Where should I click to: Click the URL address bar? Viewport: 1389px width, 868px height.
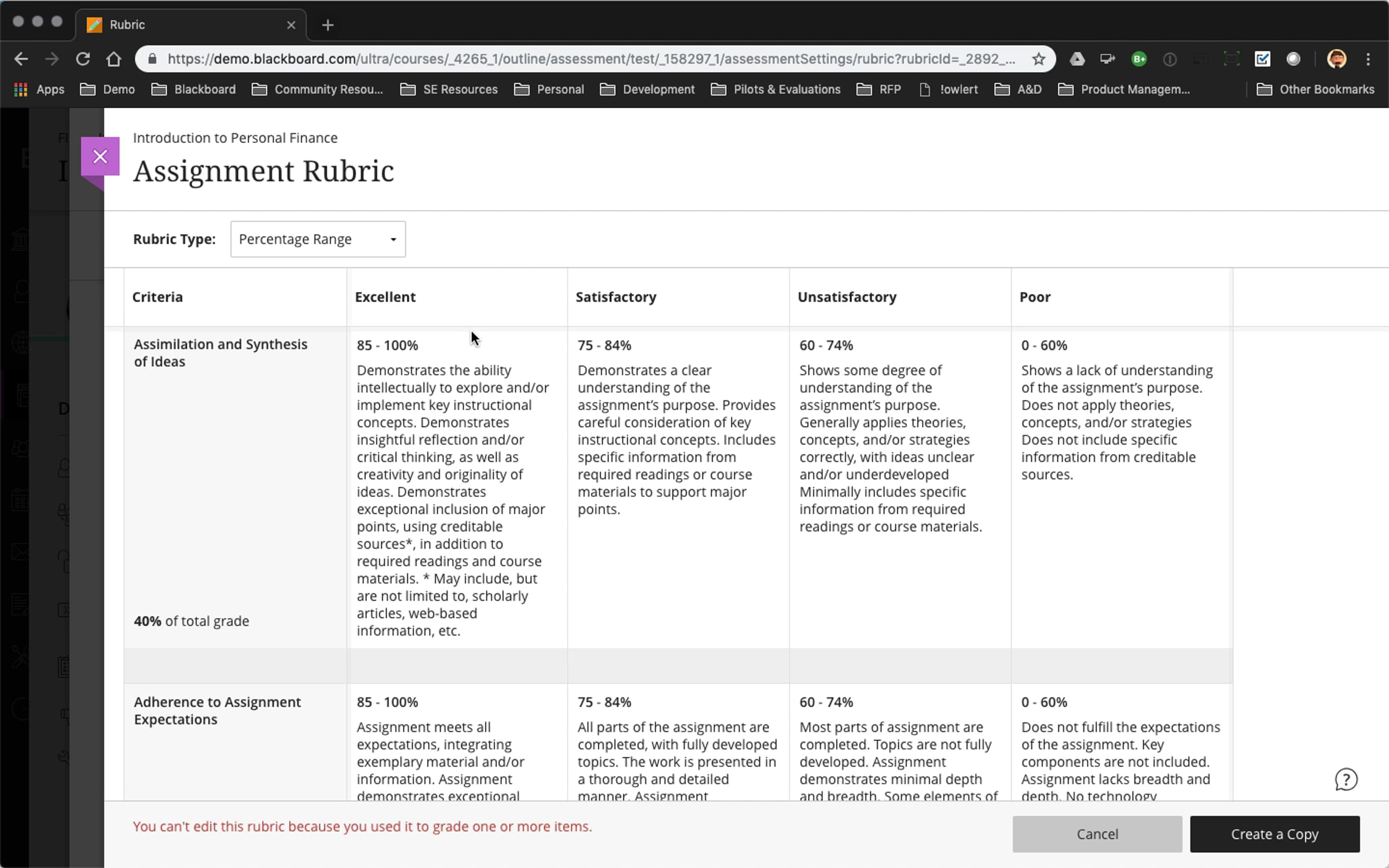pyautogui.click(x=590, y=59)
